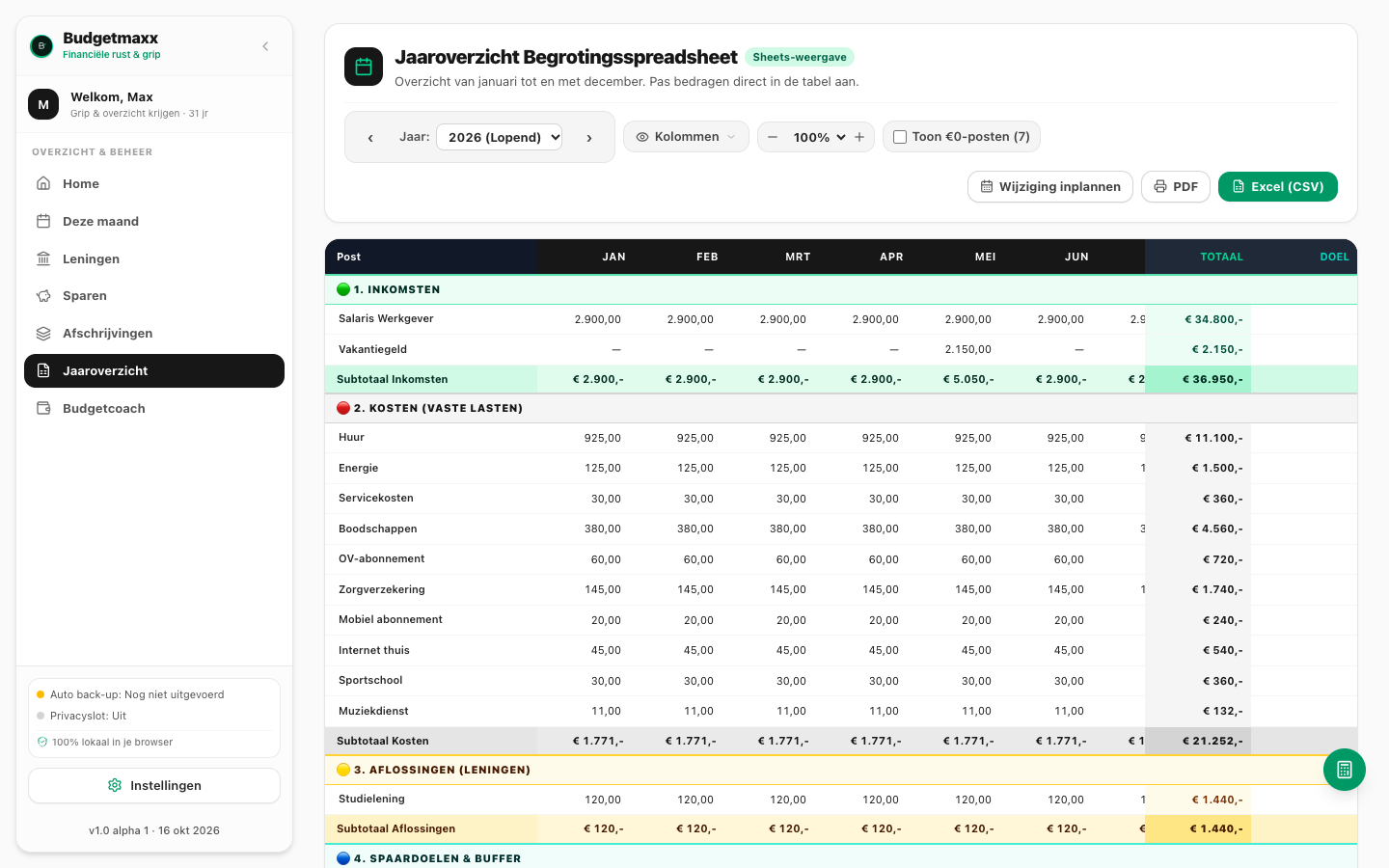Open Leningen in the sidebar
The image size is (1389, 868).
154,258
